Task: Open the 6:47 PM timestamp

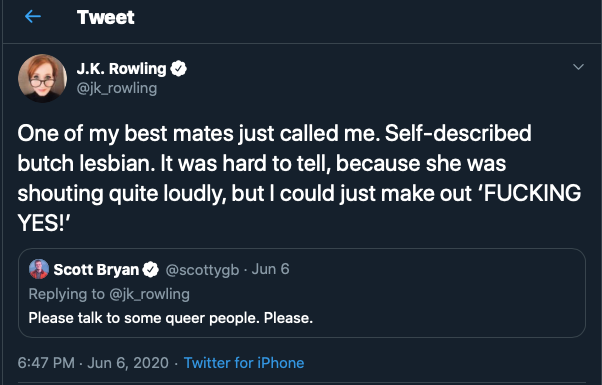Action: [x=46, y=363]
